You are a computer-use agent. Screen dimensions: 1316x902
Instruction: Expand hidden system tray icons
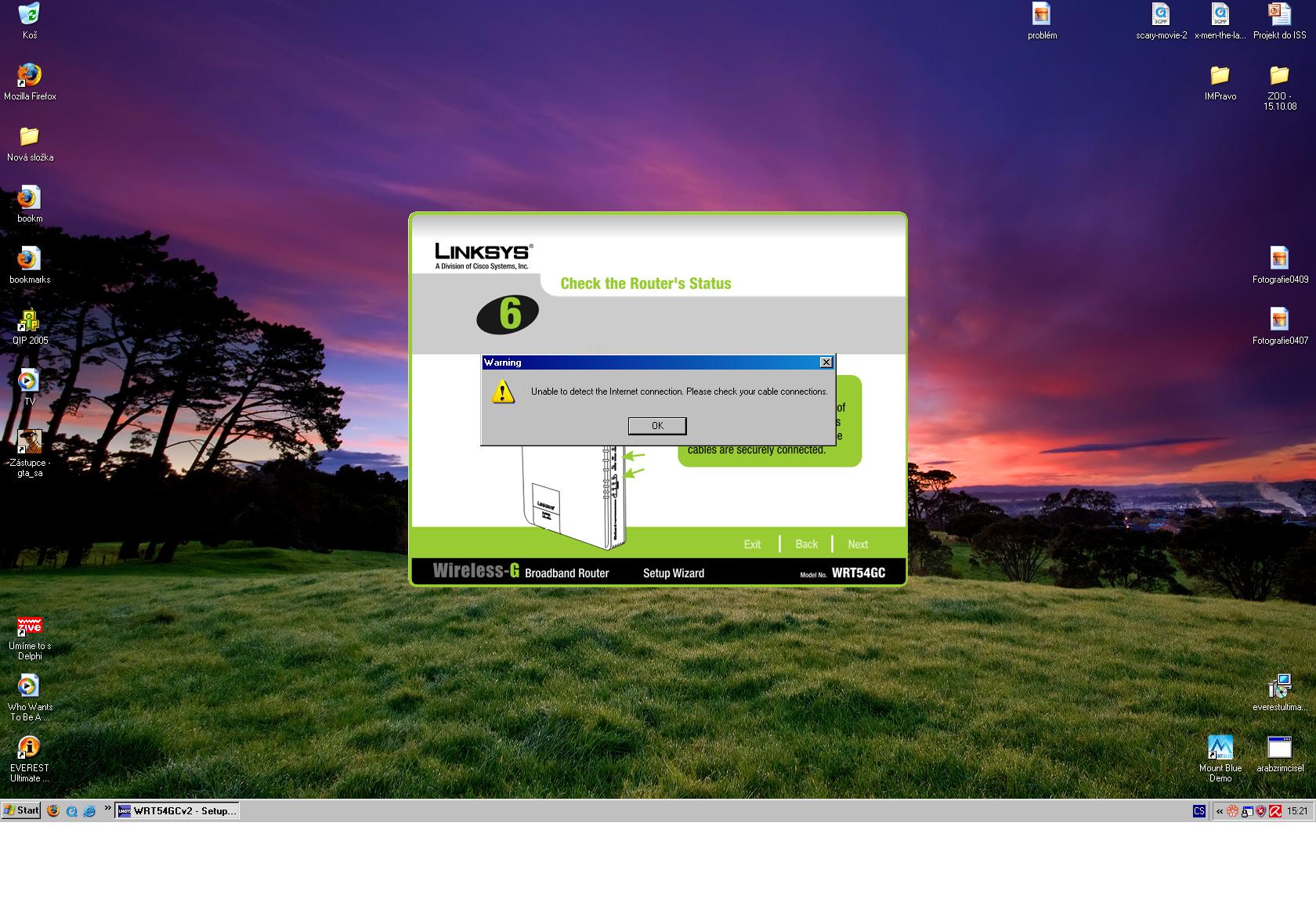coord(1220,811)
